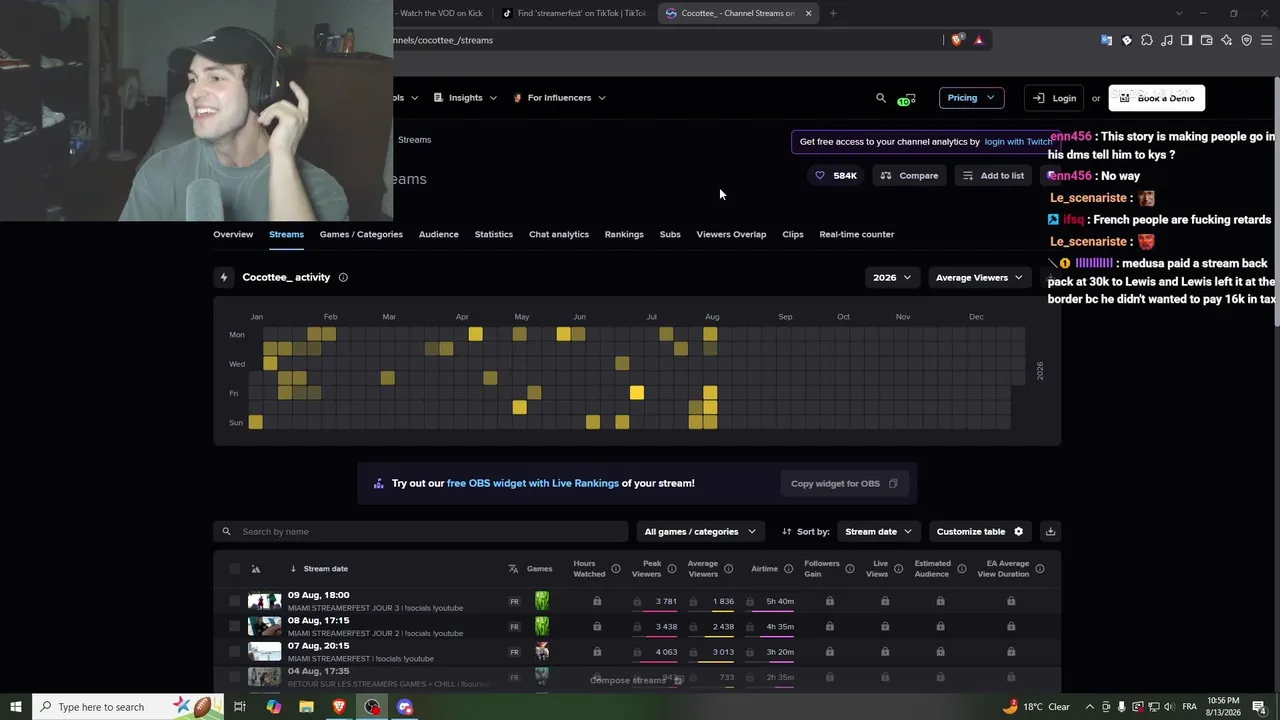Click the Add to list button

click(x=993, y=176)
